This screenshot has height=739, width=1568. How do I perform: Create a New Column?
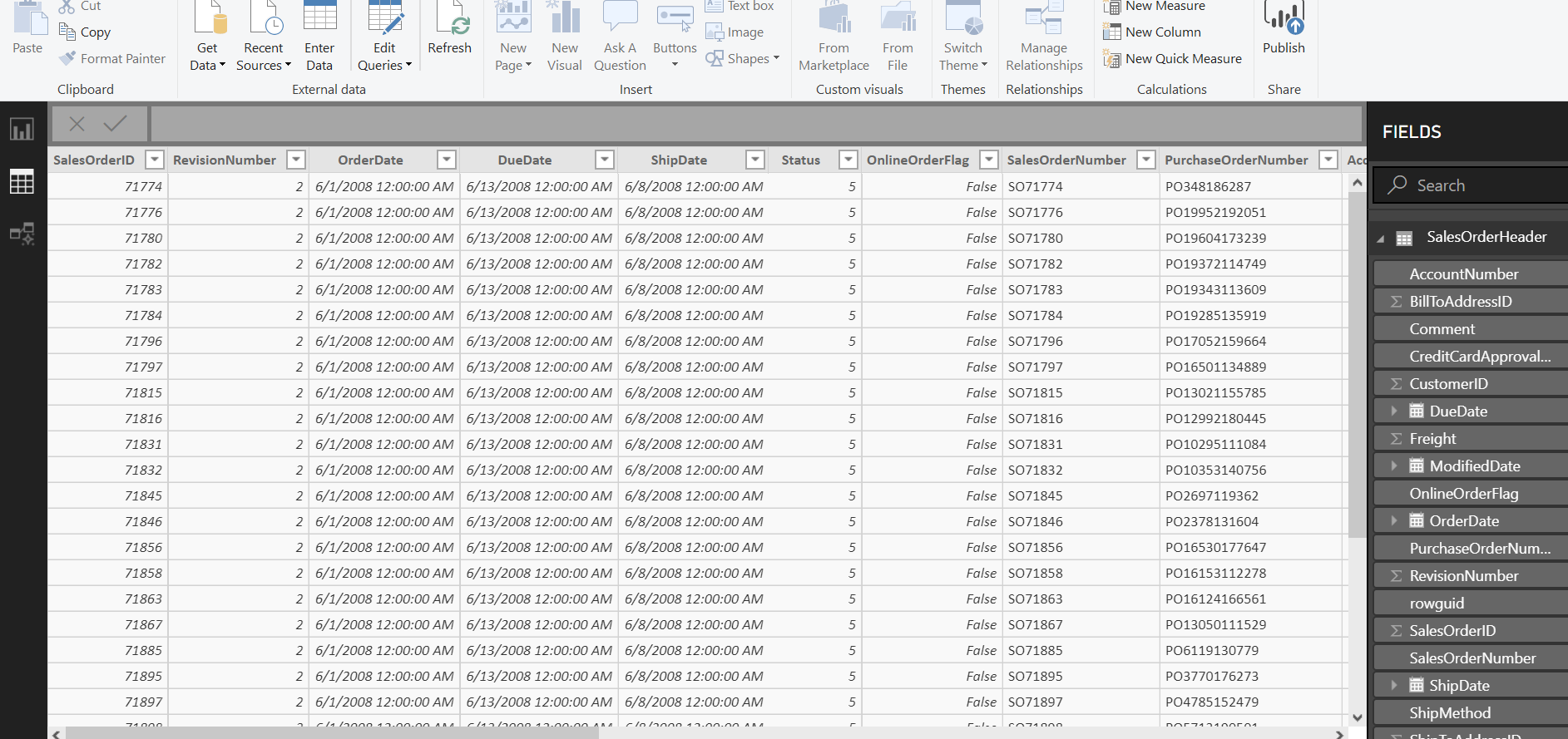[x=1152, y=32]
